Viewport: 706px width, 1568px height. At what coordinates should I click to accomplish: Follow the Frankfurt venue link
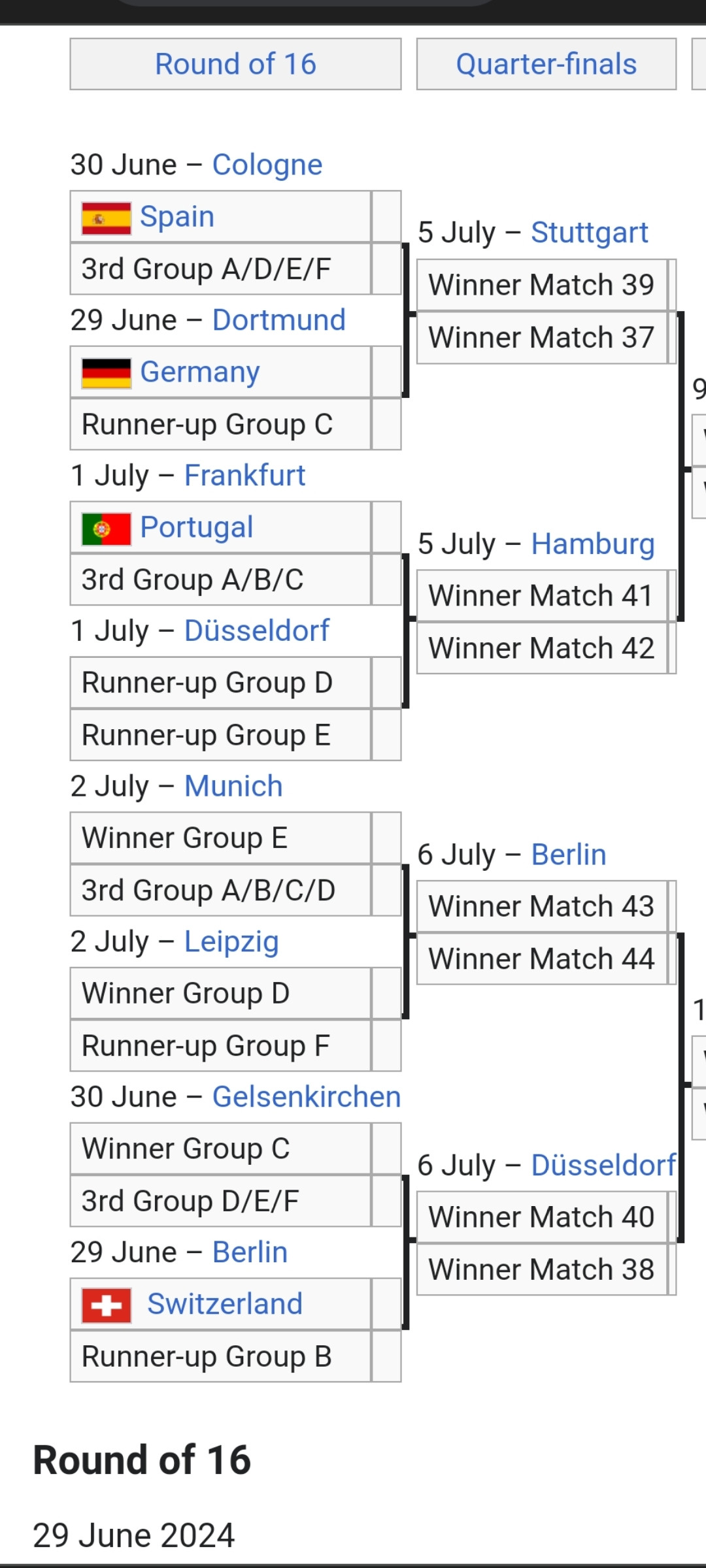(245, 476)
